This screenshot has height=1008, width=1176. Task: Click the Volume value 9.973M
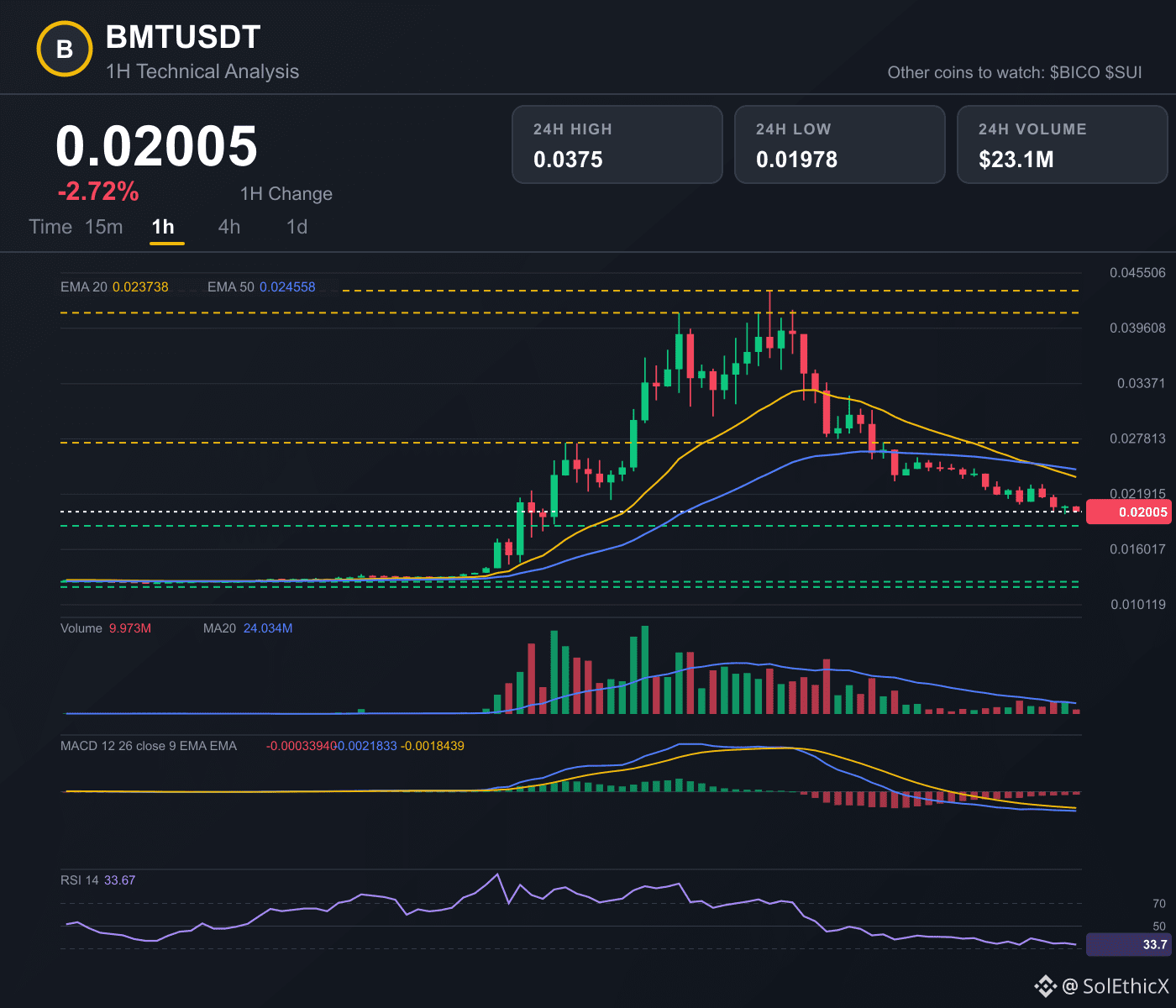(x=130, y=628)
